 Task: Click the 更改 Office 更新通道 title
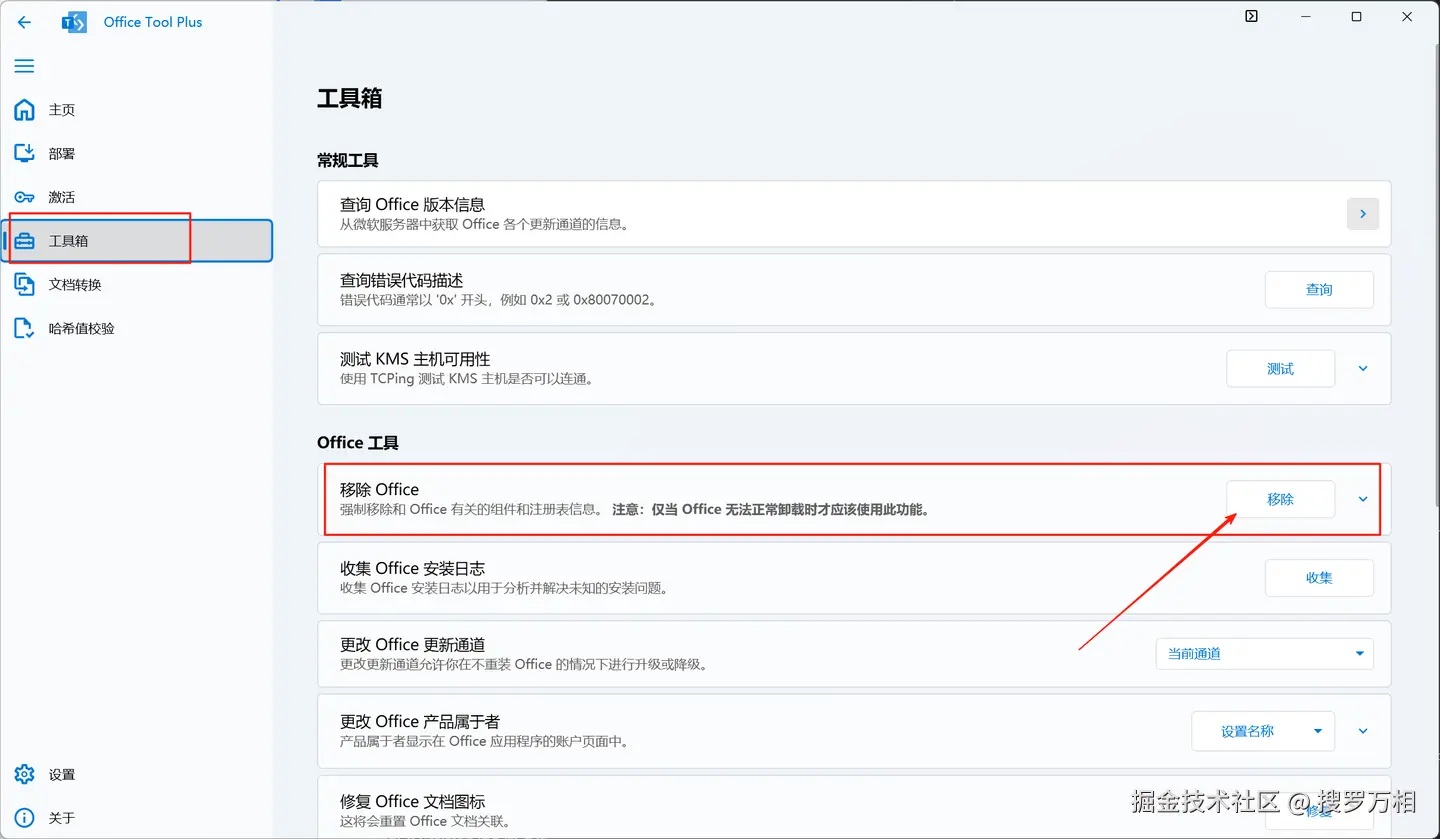[x=412, y=645]
